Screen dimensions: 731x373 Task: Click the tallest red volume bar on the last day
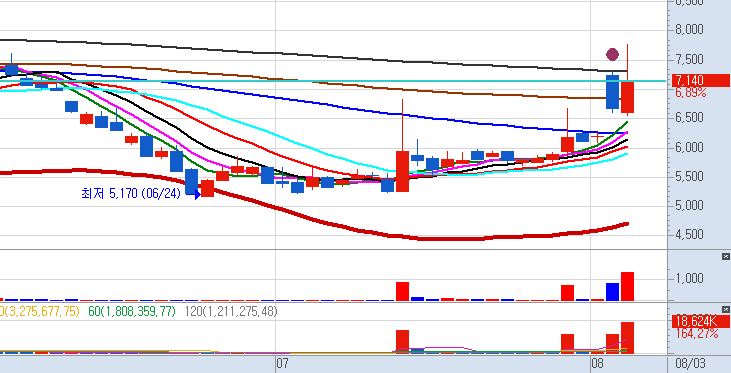tap(628, 286)
